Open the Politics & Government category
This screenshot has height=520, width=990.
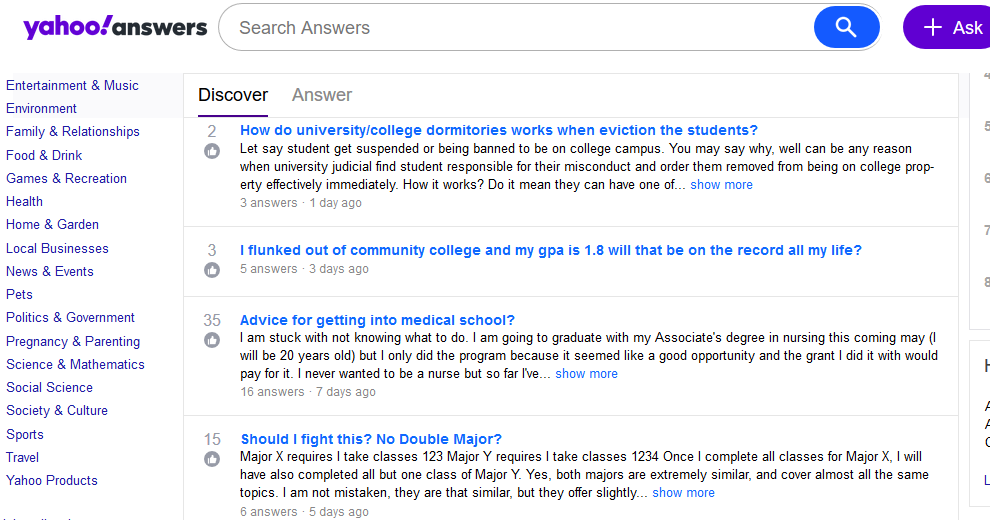coord(70,317)
